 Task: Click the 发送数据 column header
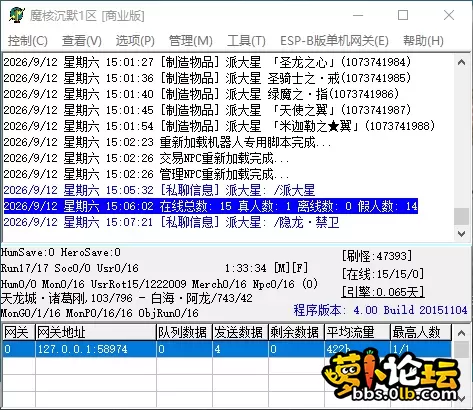(240, 333)
